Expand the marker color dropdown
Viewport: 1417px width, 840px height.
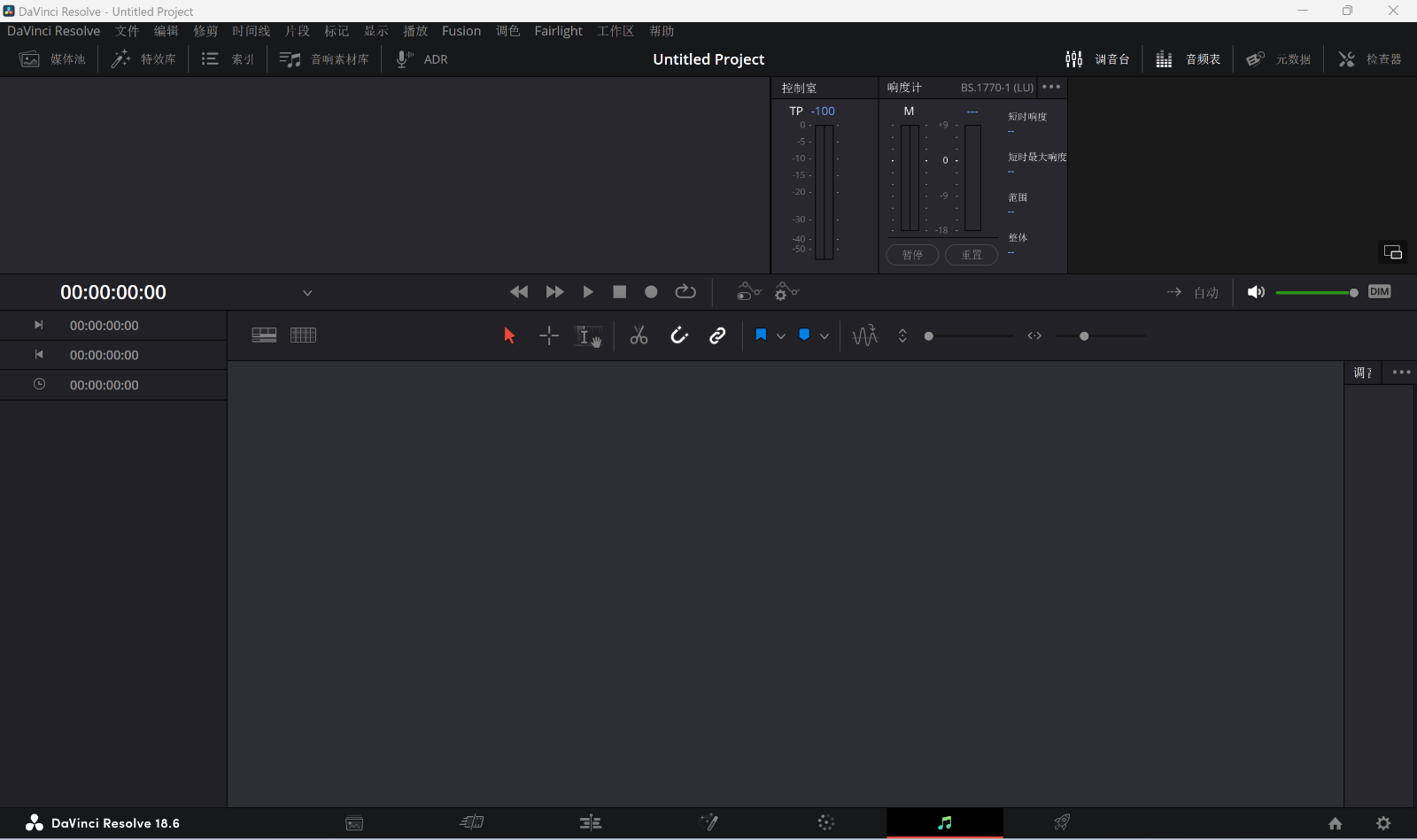(825, 336)
